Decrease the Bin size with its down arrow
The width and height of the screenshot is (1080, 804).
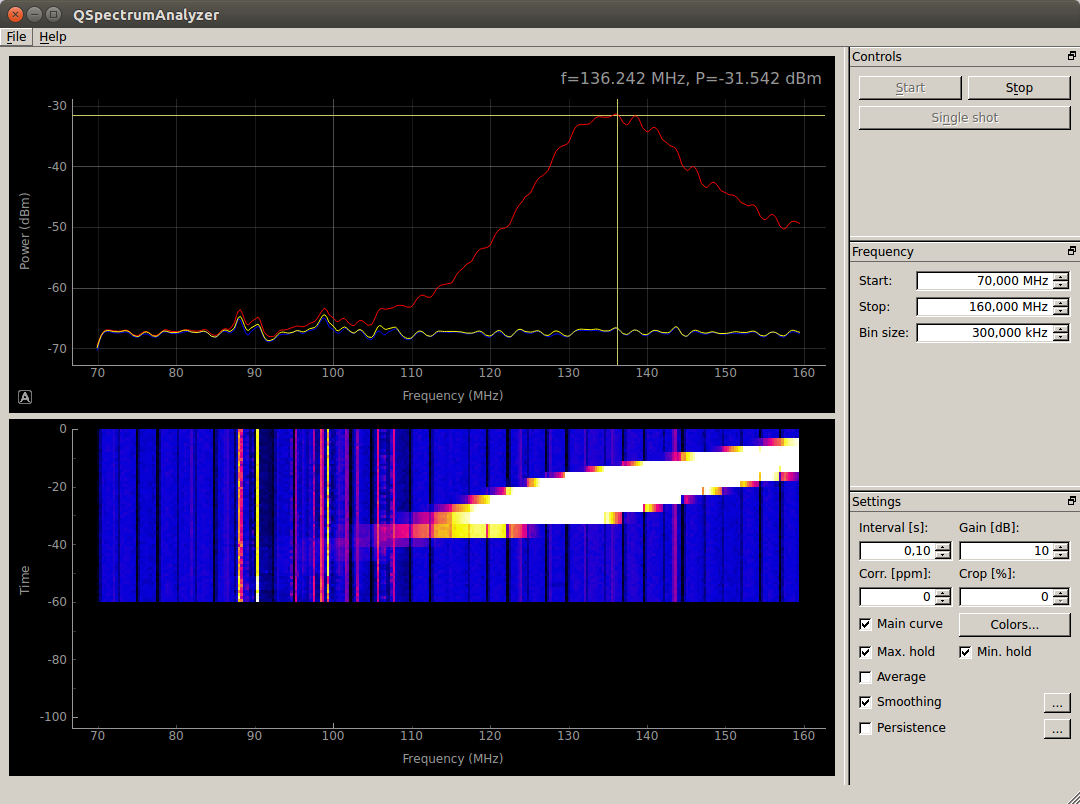[x=1061, y=337]
